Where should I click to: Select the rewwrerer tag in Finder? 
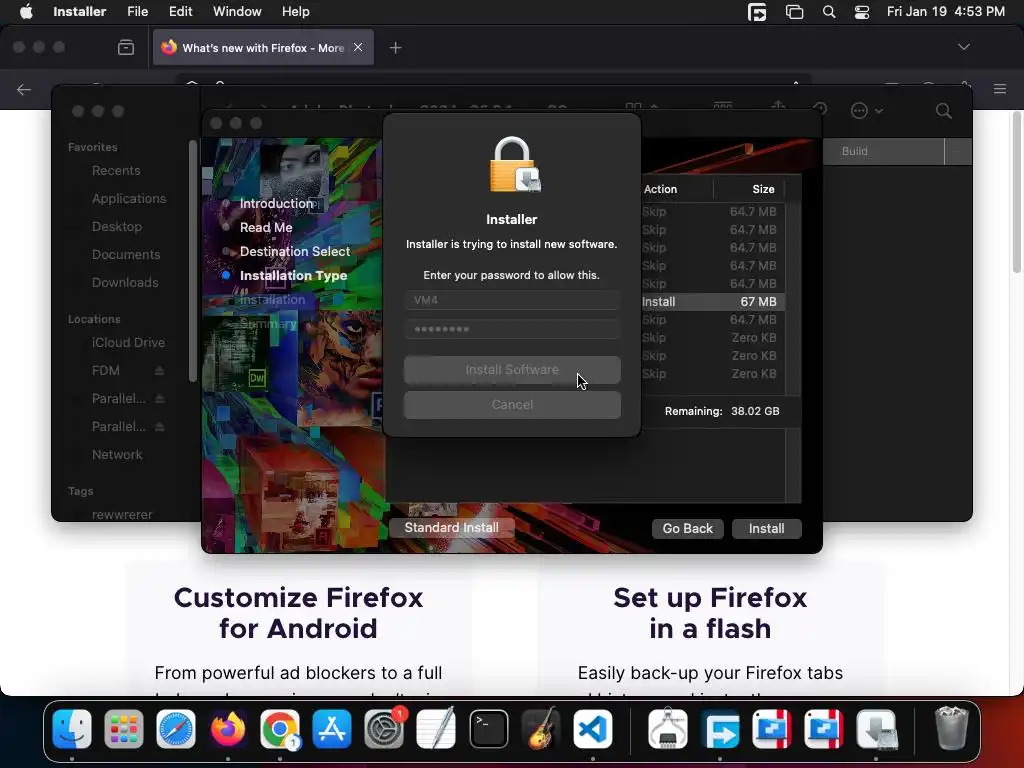[x=122, y=515]
